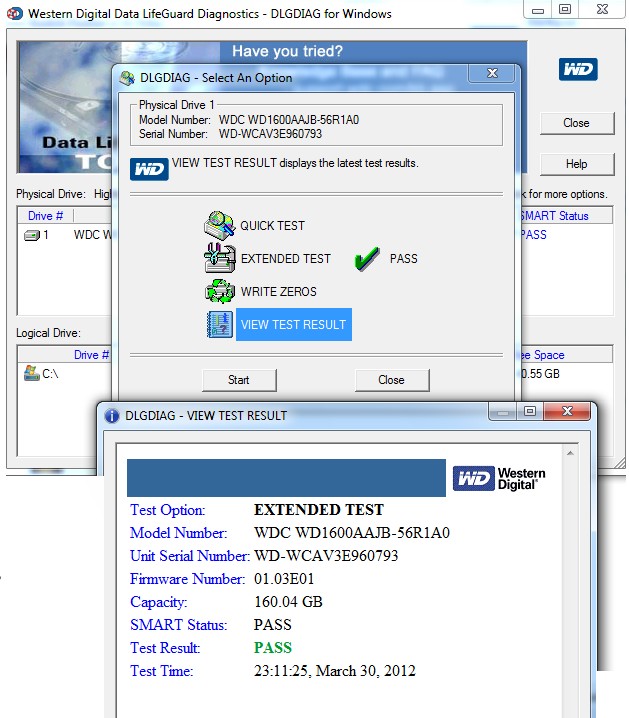Start the selected test option
The image size is (629, 718).
239,380
